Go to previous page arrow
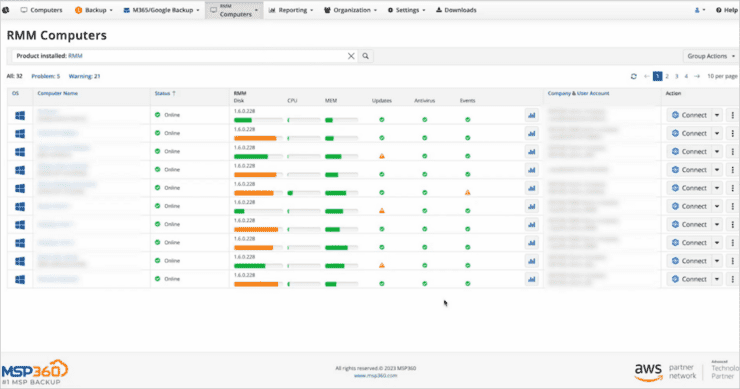Image resolution: width=740 pixels, height=389 pixels. (647, 76)
